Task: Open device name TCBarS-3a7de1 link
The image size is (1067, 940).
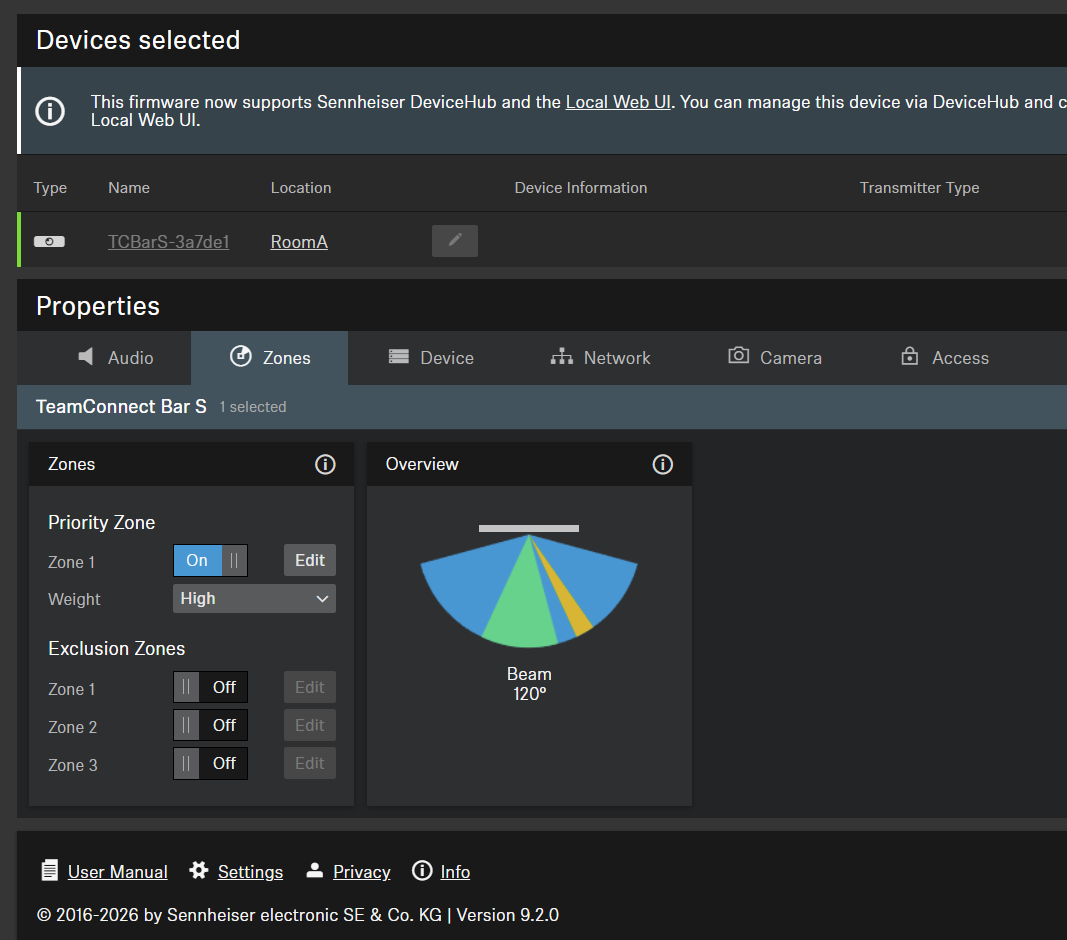Action: click(169, 242)
